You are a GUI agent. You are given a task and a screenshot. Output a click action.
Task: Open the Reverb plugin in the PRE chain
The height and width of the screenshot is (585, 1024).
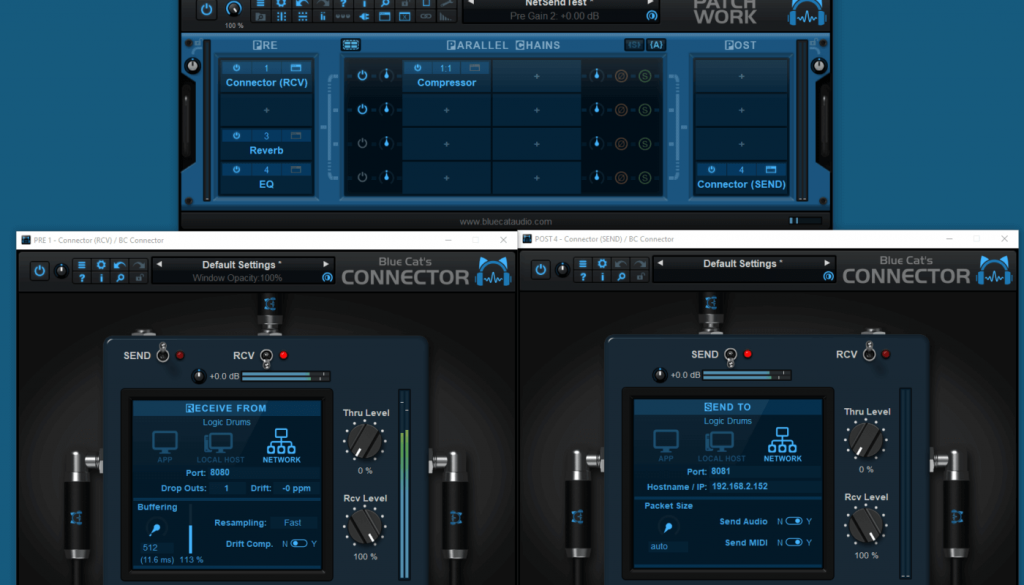[266, 149]
